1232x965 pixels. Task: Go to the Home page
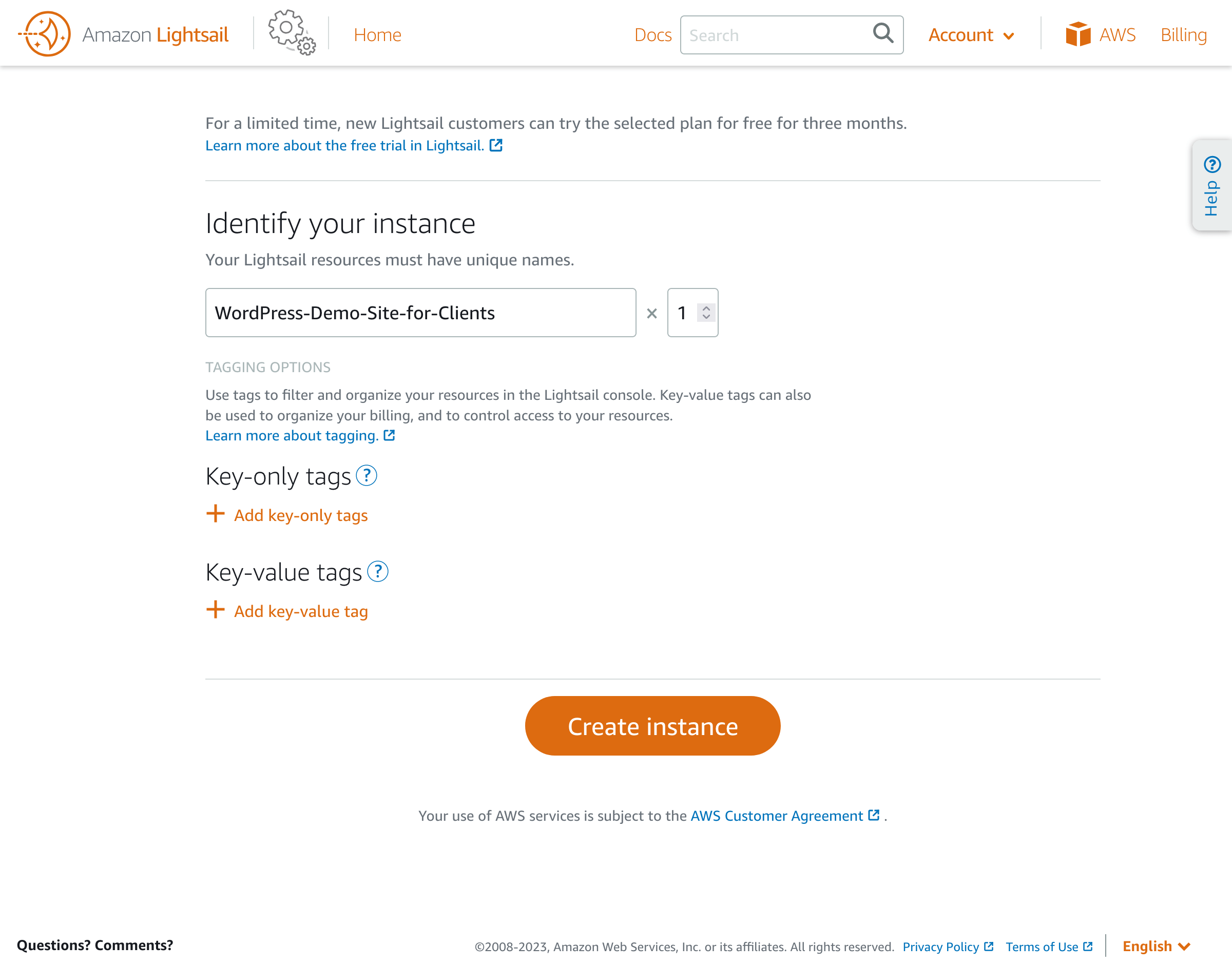[377, 35]
